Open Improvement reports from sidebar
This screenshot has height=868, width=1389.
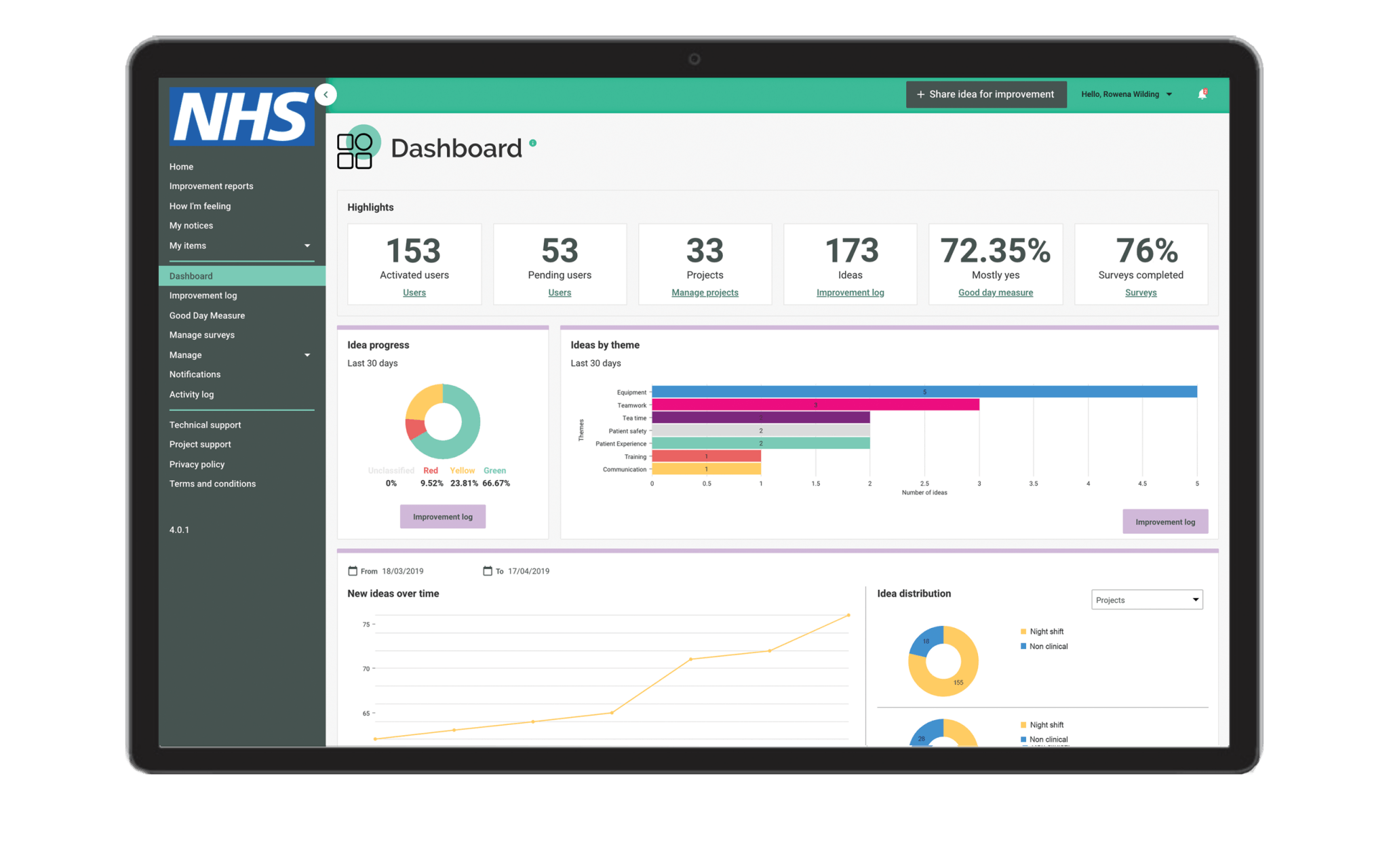pyautogui.click(x=211, y=186)
